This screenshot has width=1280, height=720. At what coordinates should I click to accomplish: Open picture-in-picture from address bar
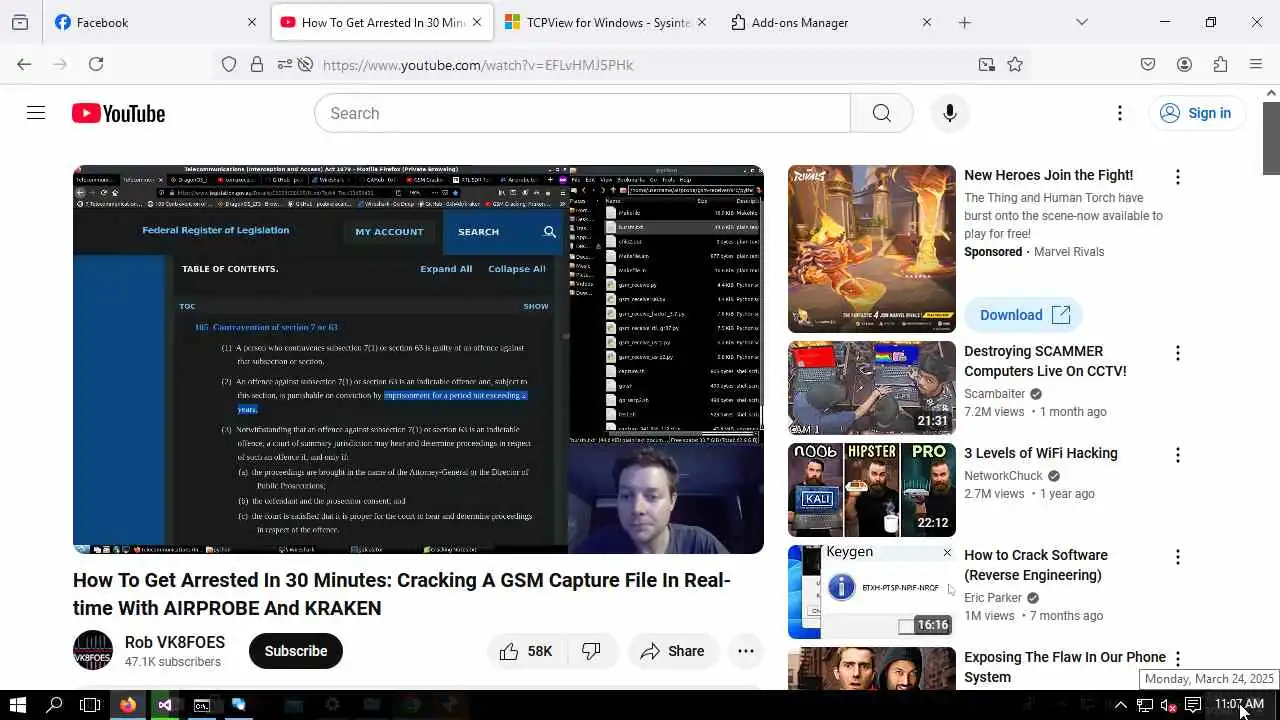click(x=987, y=64)
